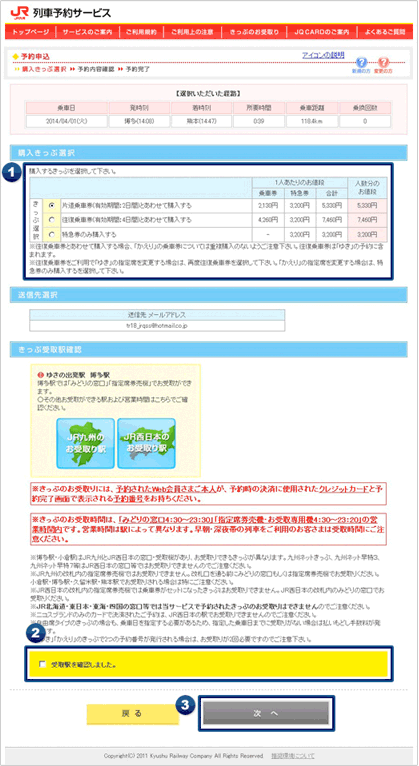This screenshot has width=419, height=766.
Task: Click the yellow 戻る button
Action: click(132, 714)
